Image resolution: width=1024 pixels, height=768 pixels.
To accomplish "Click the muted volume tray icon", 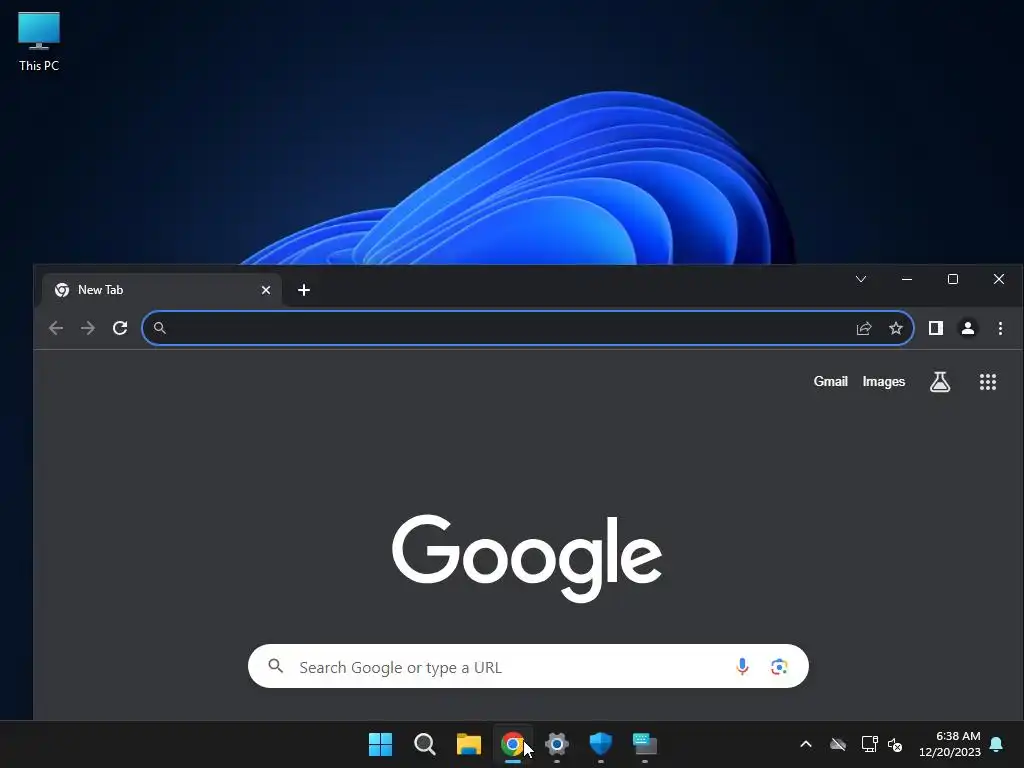I will (895, 744).
